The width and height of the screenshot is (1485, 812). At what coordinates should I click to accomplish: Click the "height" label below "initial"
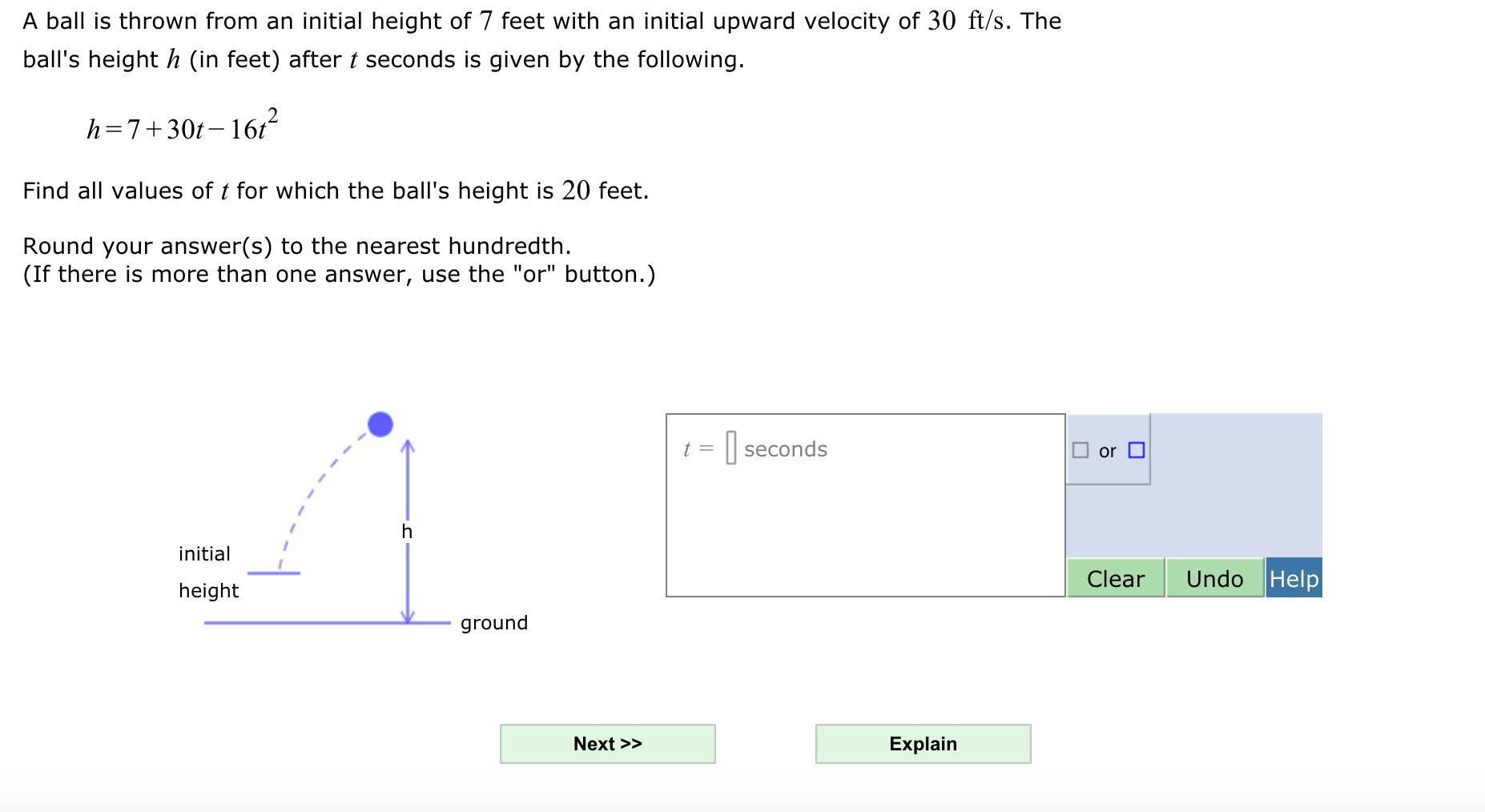click(208, 590)
